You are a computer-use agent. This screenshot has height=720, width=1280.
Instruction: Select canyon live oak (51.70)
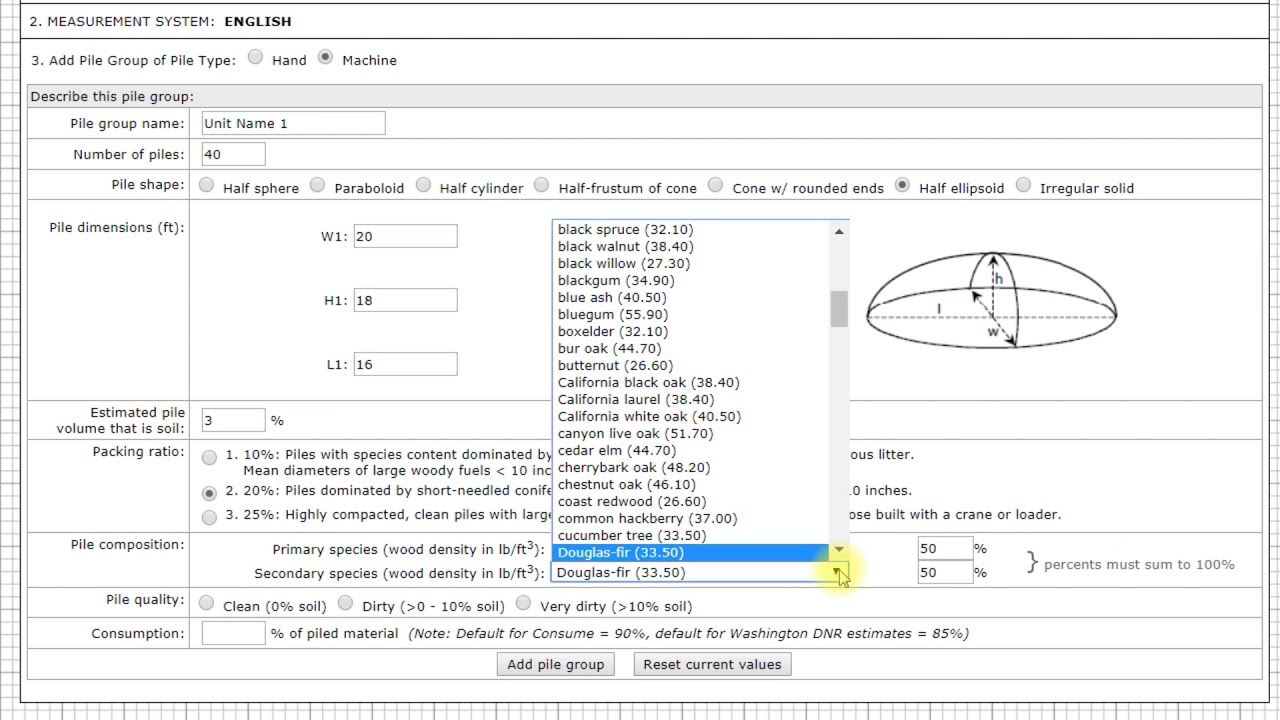[691, 433]
